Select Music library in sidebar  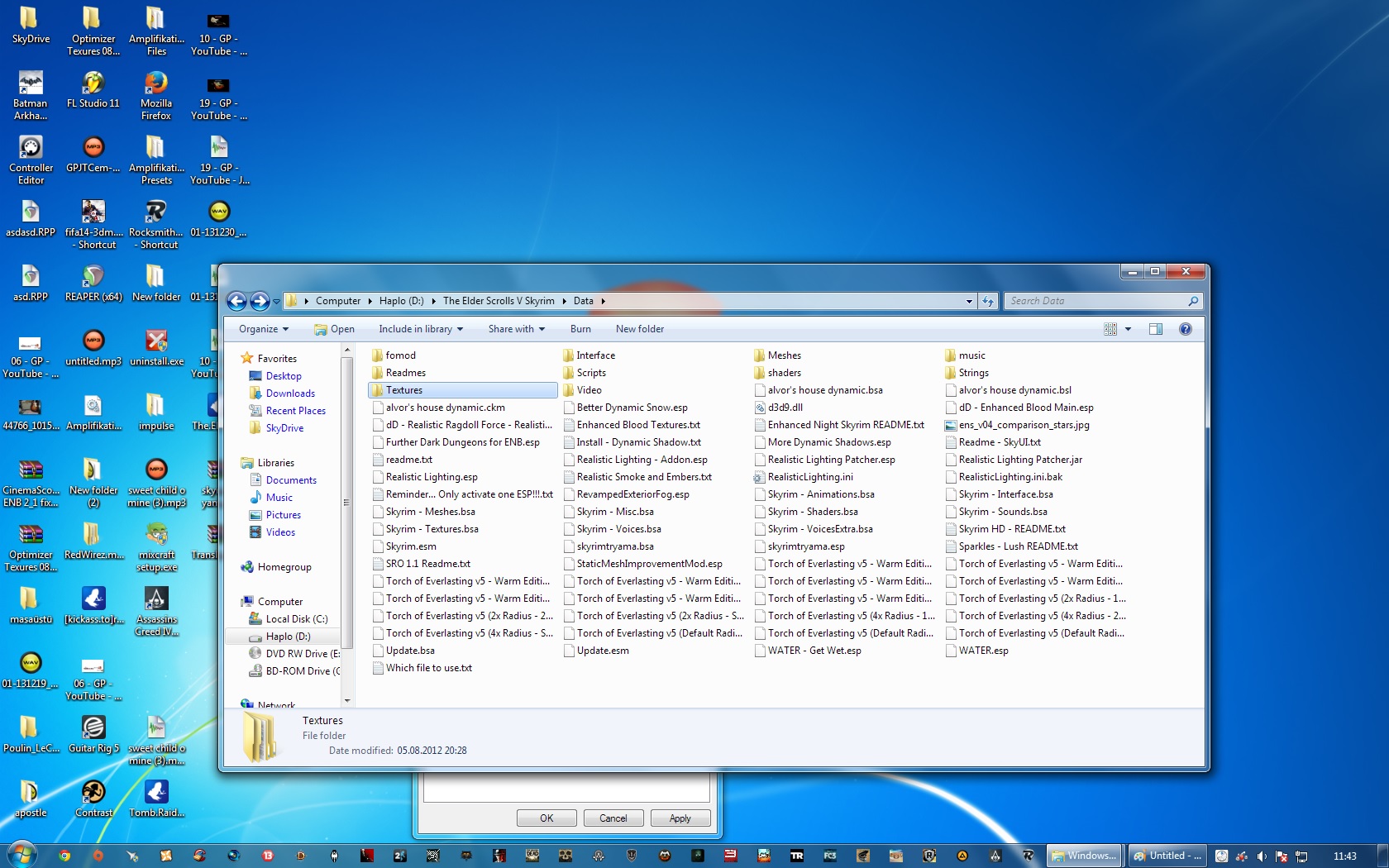tap(279, 498)
